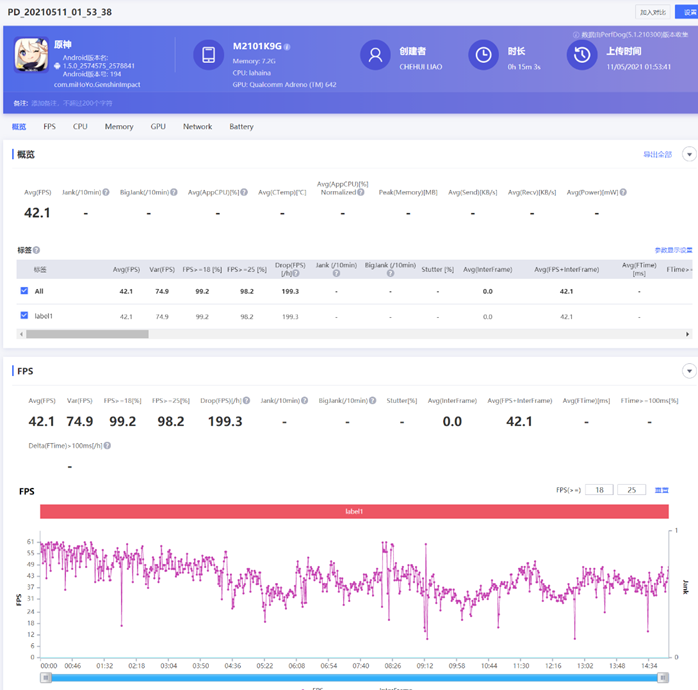
Task: Toggle the All row checkbox
Action: 25,291
